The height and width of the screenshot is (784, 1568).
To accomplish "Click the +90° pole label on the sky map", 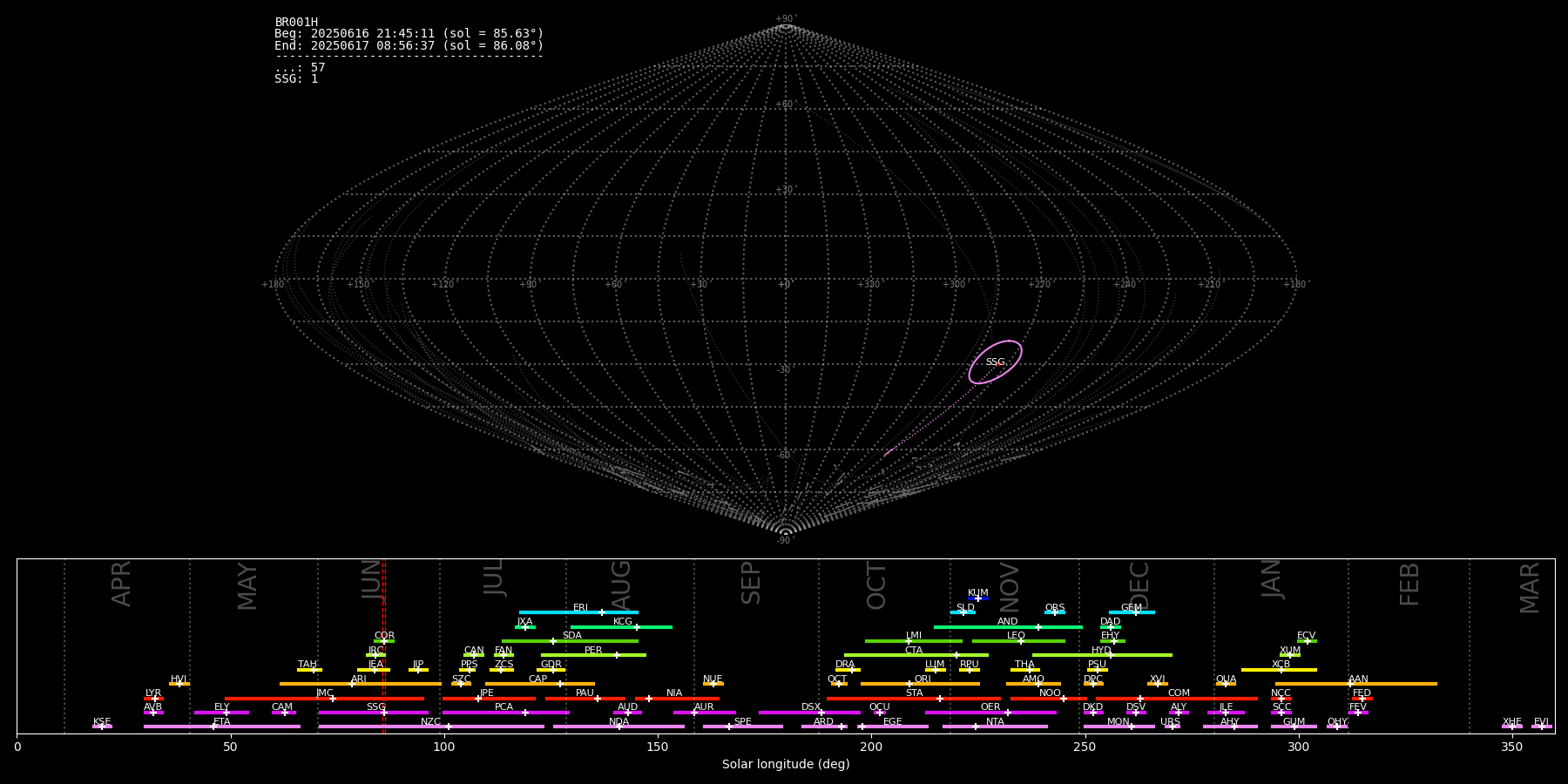I will (x=786, y=19).
